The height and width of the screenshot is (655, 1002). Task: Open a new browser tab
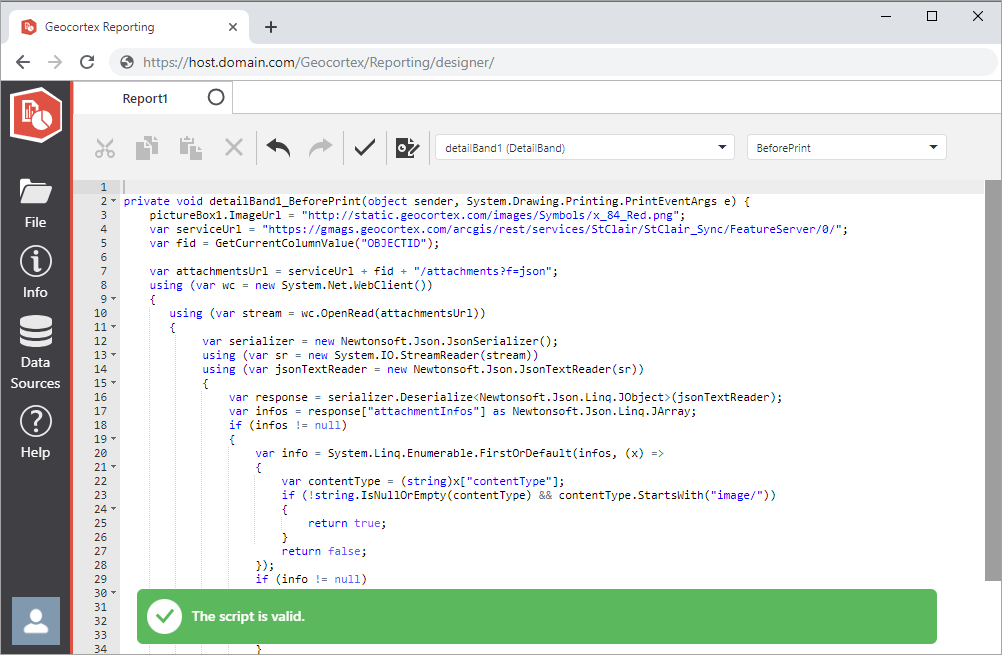click(271, 27)
